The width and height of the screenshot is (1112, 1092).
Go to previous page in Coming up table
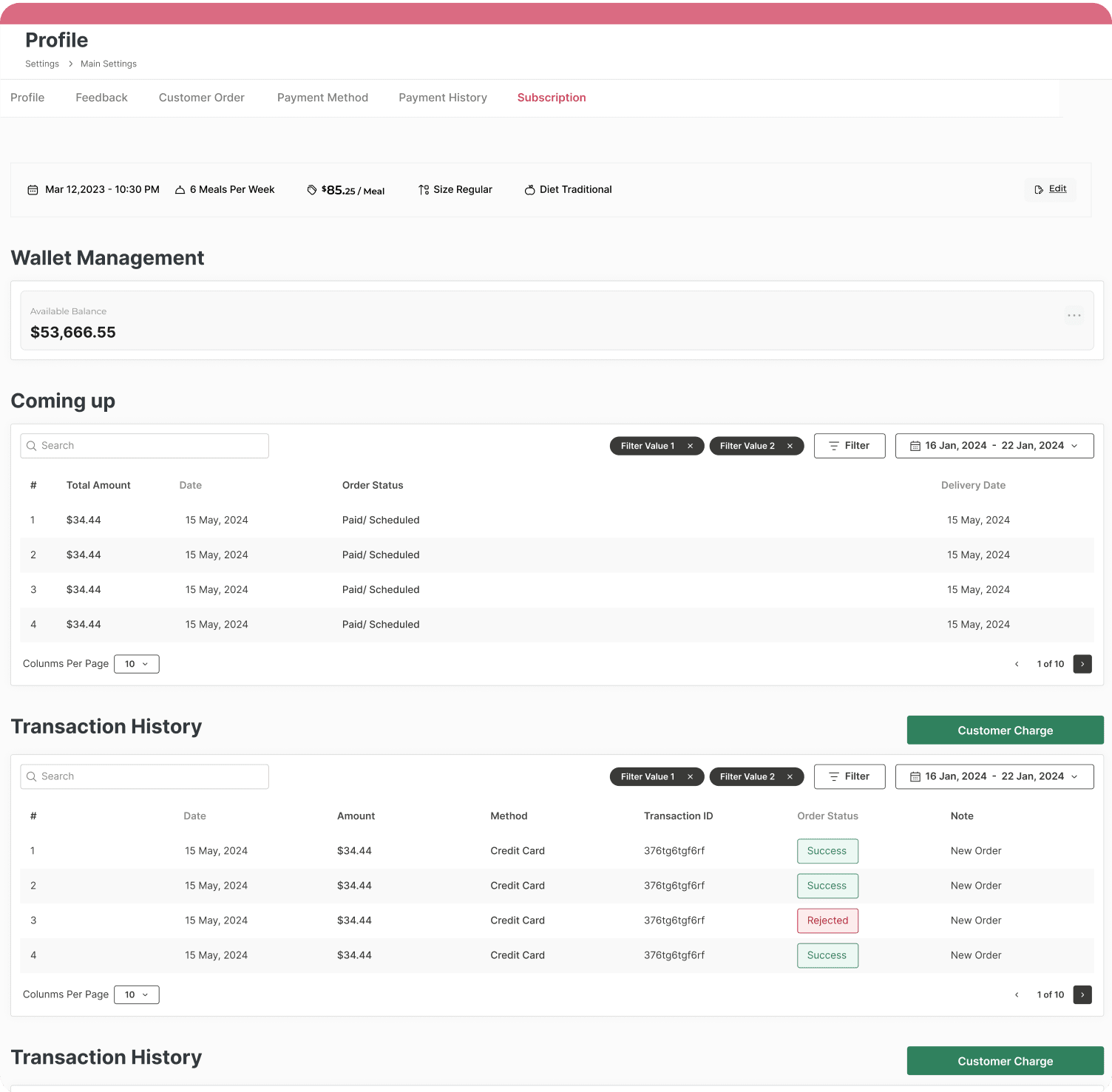[1017, 664]
